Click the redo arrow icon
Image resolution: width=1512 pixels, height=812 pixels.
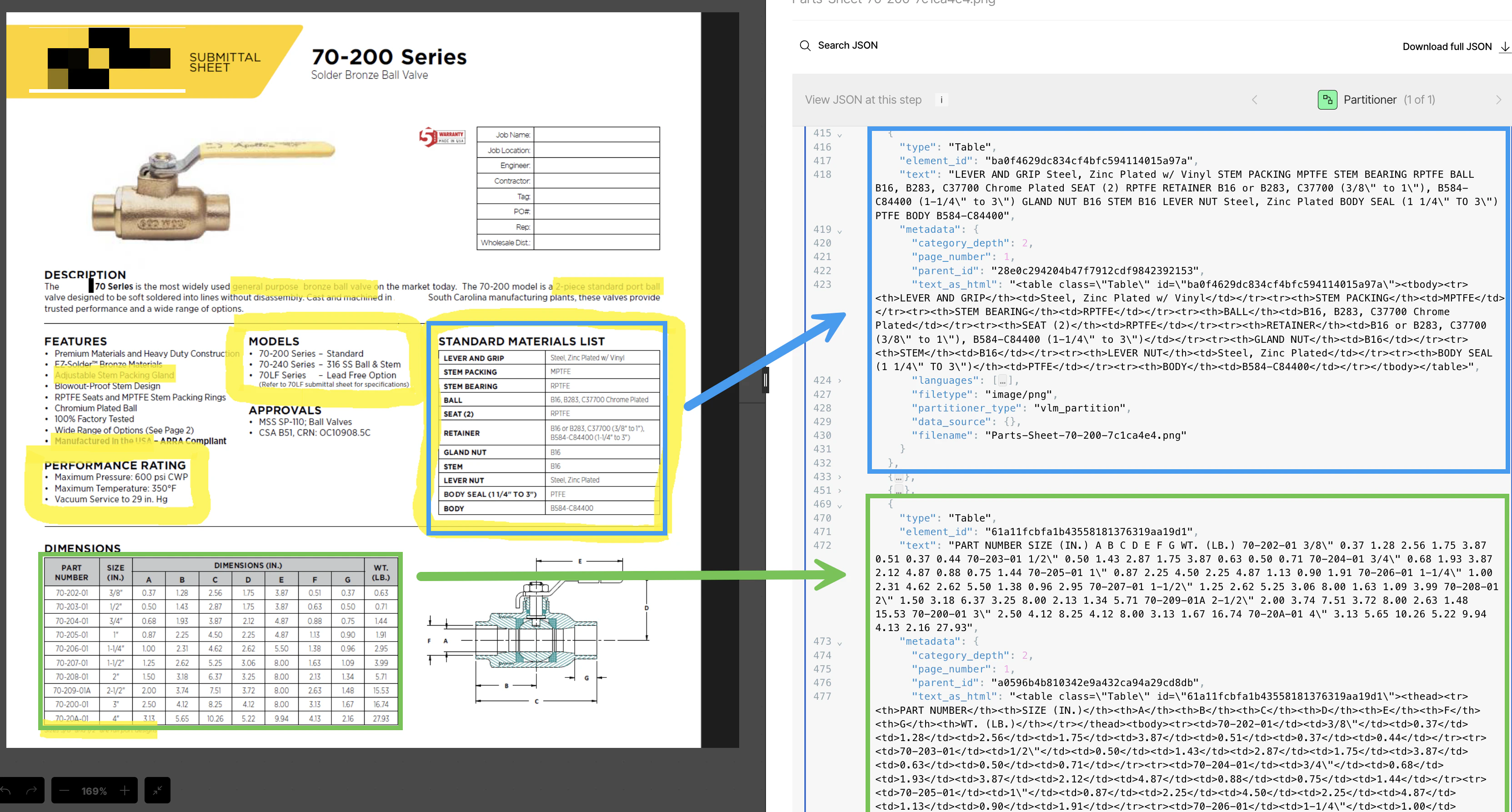tap(32, 790)
